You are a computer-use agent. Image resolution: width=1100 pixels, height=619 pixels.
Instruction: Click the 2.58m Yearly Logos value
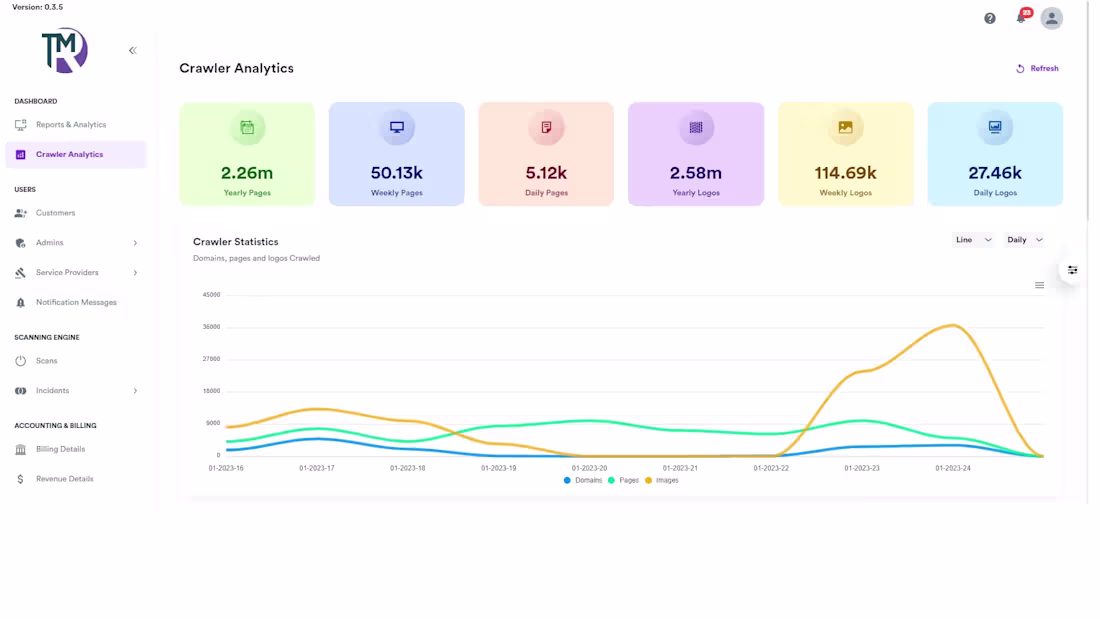pos(695,173)
